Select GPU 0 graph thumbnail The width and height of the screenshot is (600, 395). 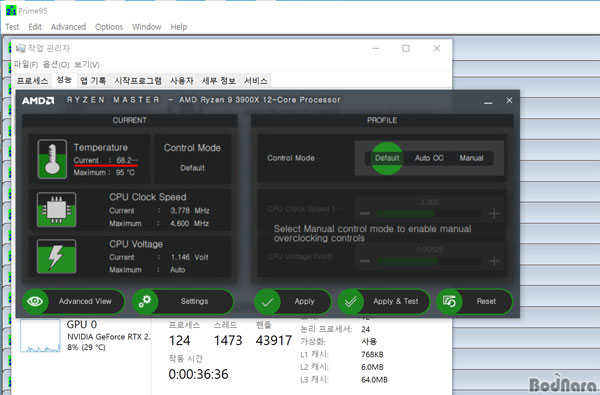[40, 336]
